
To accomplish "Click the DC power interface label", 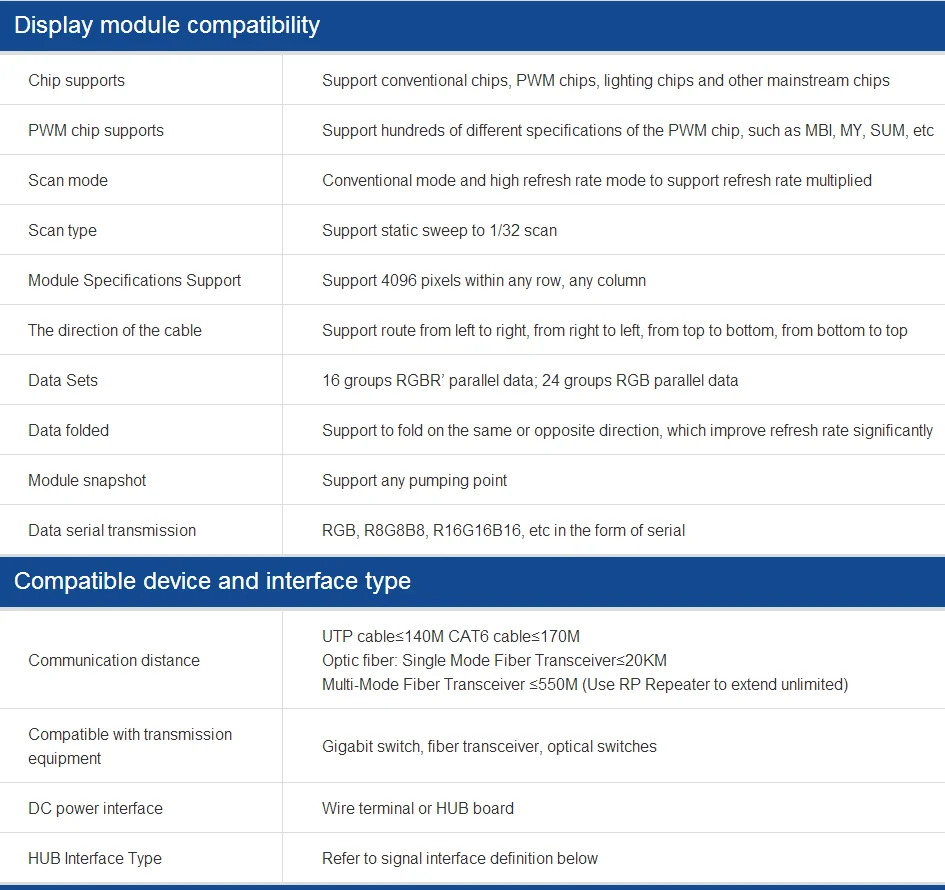I will point(95,808).
